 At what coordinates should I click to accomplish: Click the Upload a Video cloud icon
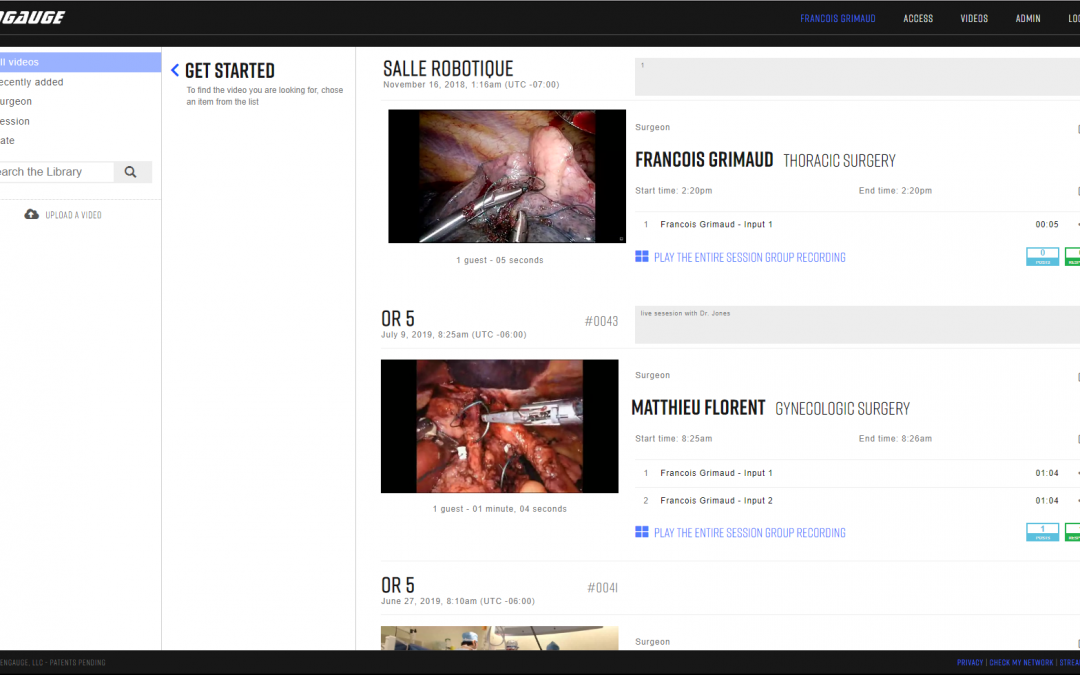(32, 215)
